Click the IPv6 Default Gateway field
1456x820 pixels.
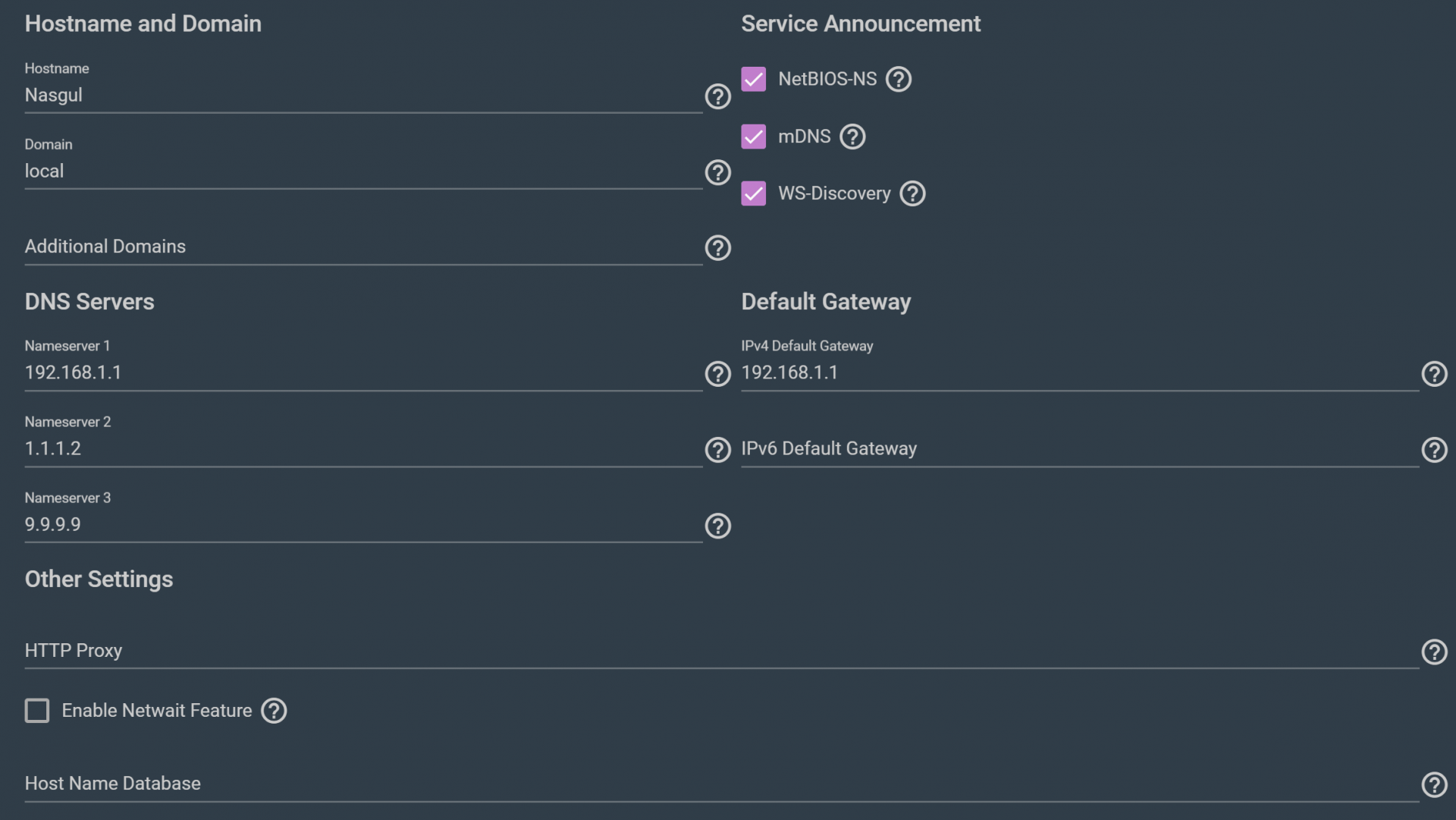pyautogui.click(x=1078, y=448)
